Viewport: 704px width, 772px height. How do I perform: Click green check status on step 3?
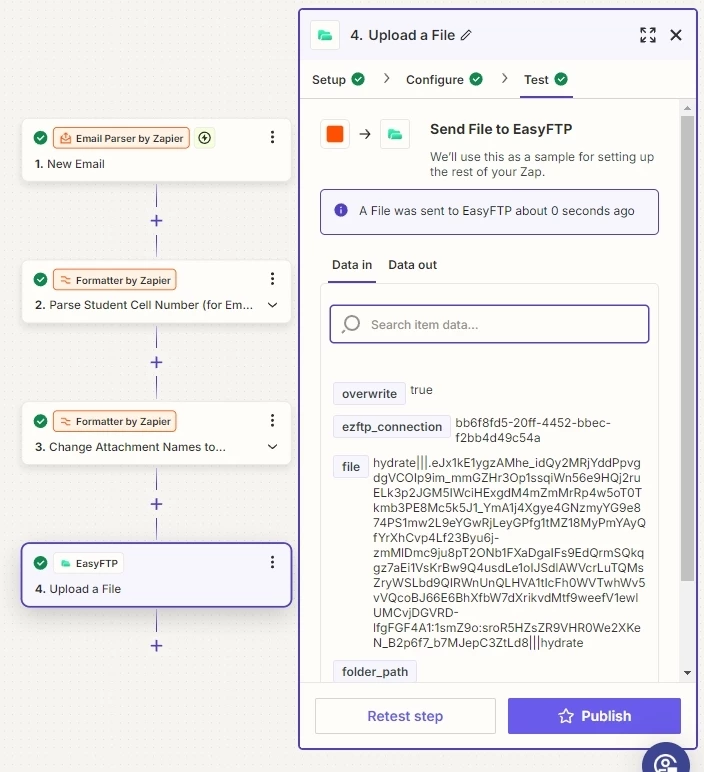point(40,421)
